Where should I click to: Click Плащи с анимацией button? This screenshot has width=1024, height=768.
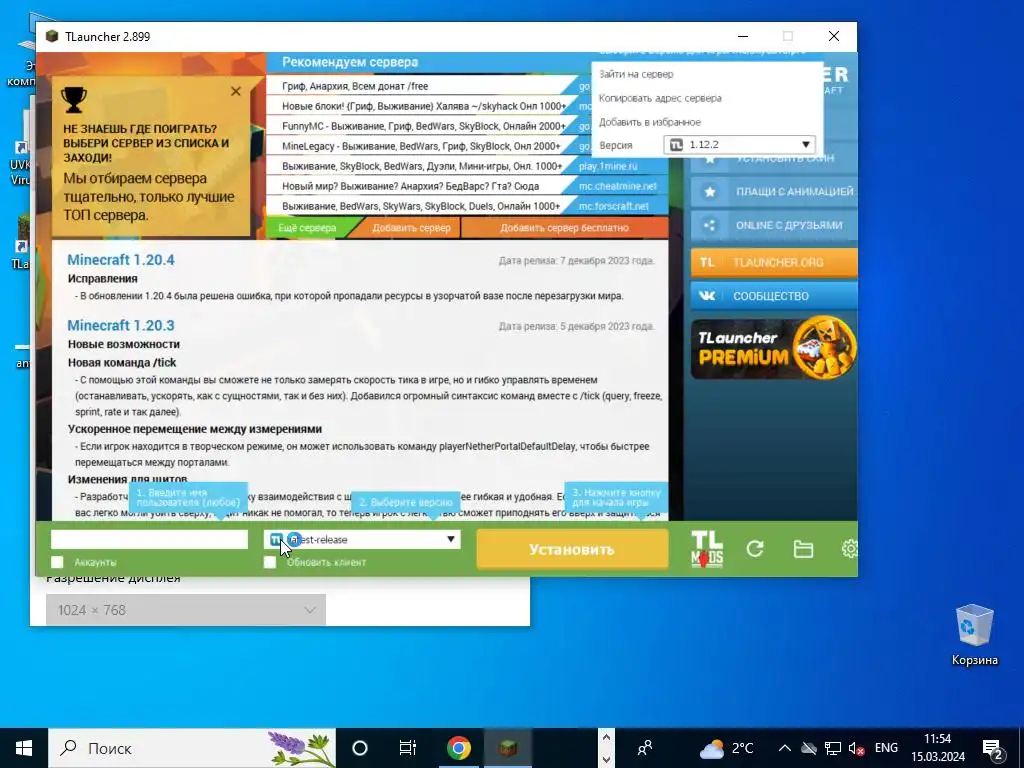point(774,192)
